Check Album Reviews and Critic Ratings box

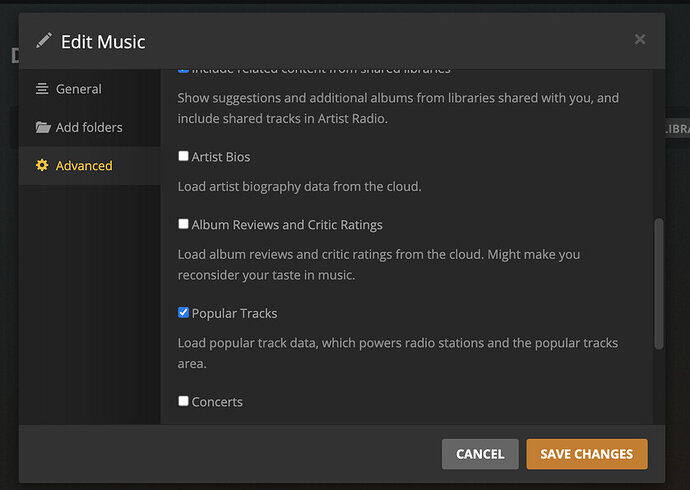[183, 224]
